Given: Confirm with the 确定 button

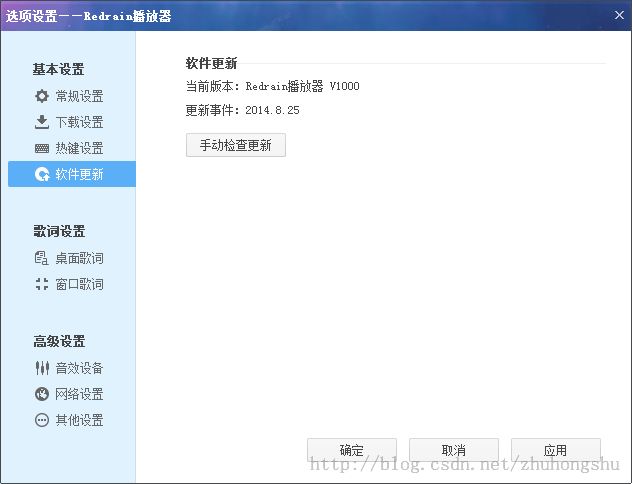Looking at the screenshot, I should coord(352,450).
